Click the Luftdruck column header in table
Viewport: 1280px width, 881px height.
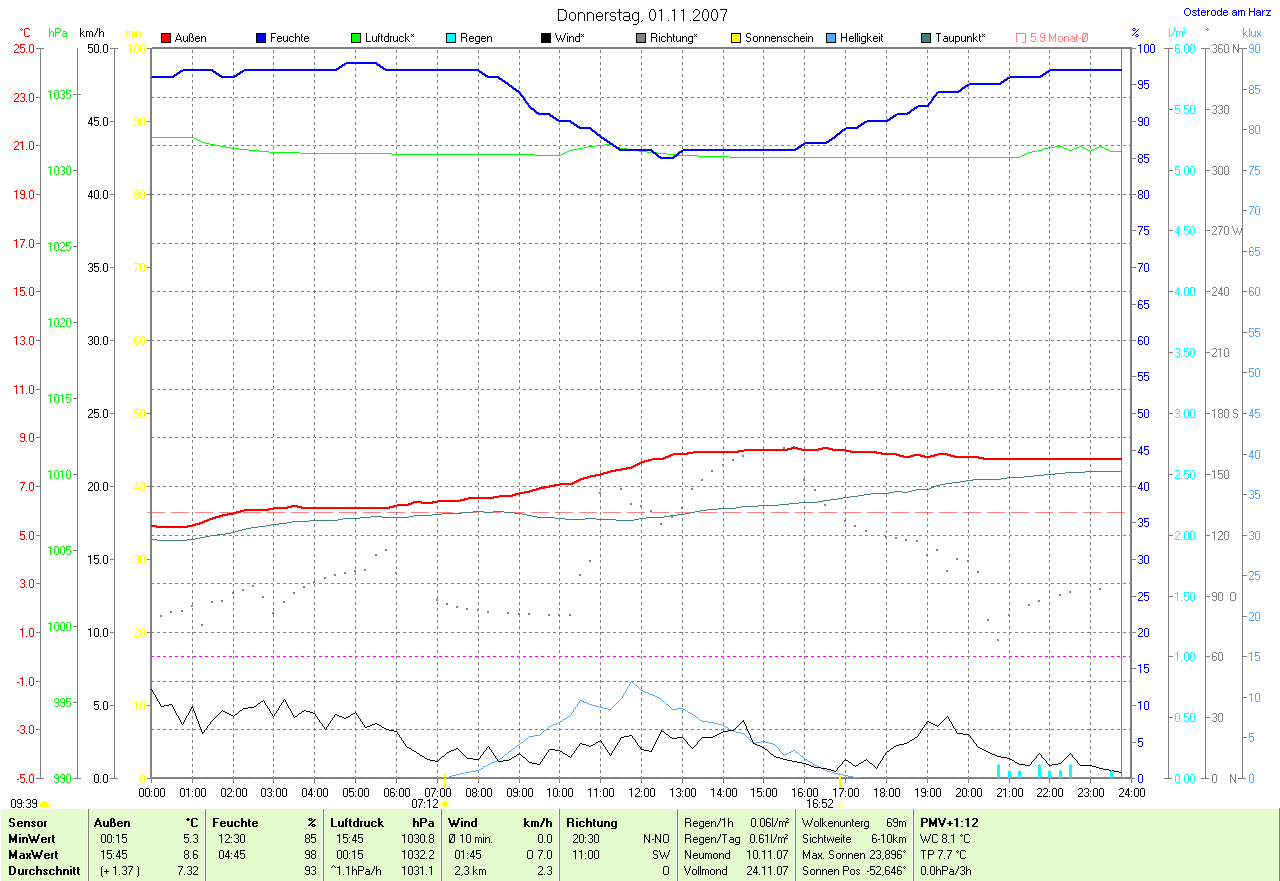click(357, 823)
